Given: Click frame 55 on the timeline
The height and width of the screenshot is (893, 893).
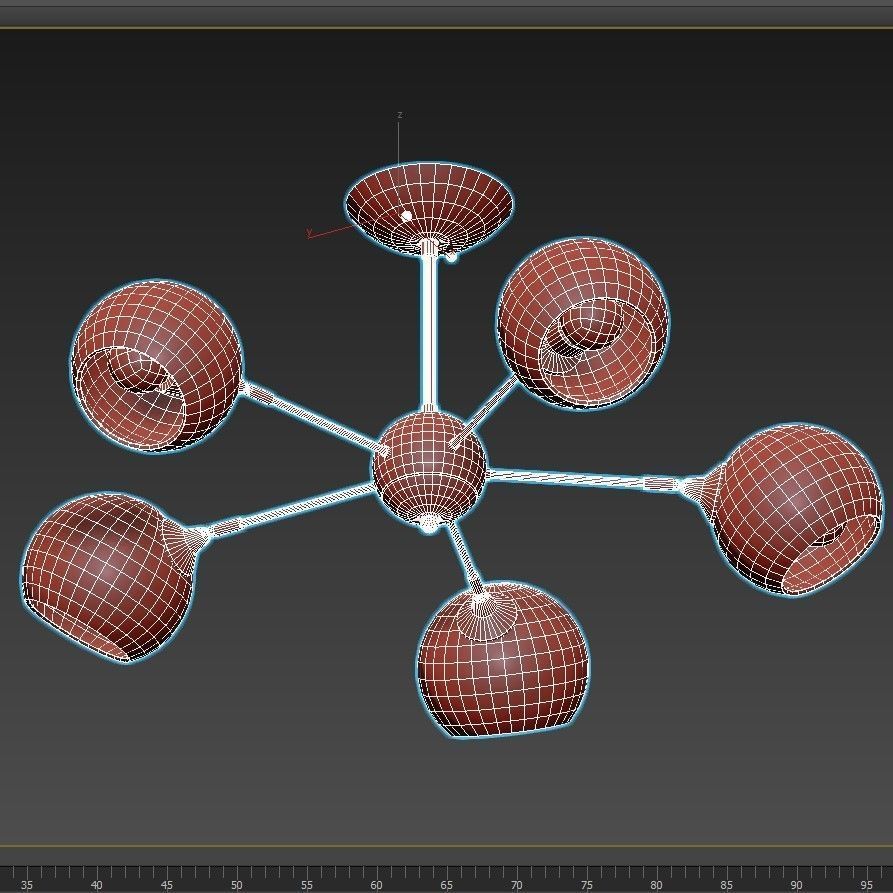Looking at the screenshot, I should coord(306,885).
